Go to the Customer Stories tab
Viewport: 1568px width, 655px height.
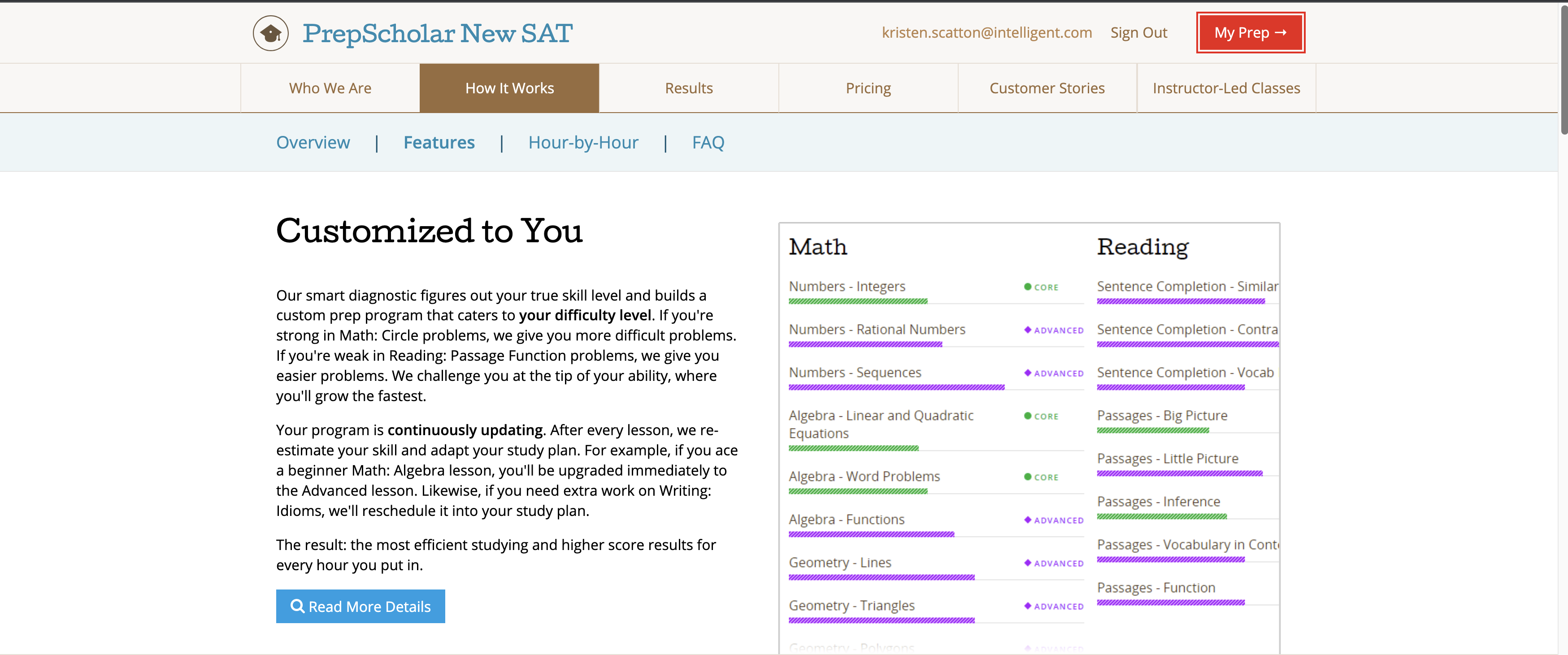(1047, 88)
